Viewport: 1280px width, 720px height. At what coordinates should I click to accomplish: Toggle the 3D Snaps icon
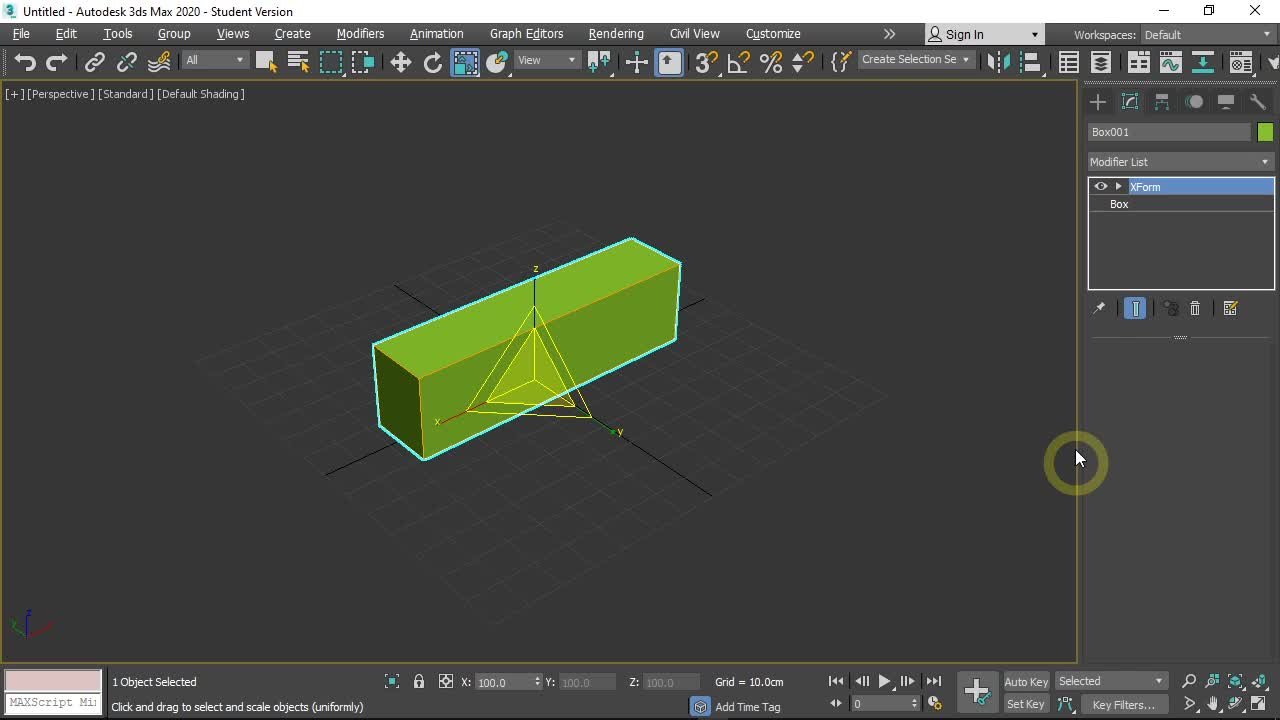point(705,62)
